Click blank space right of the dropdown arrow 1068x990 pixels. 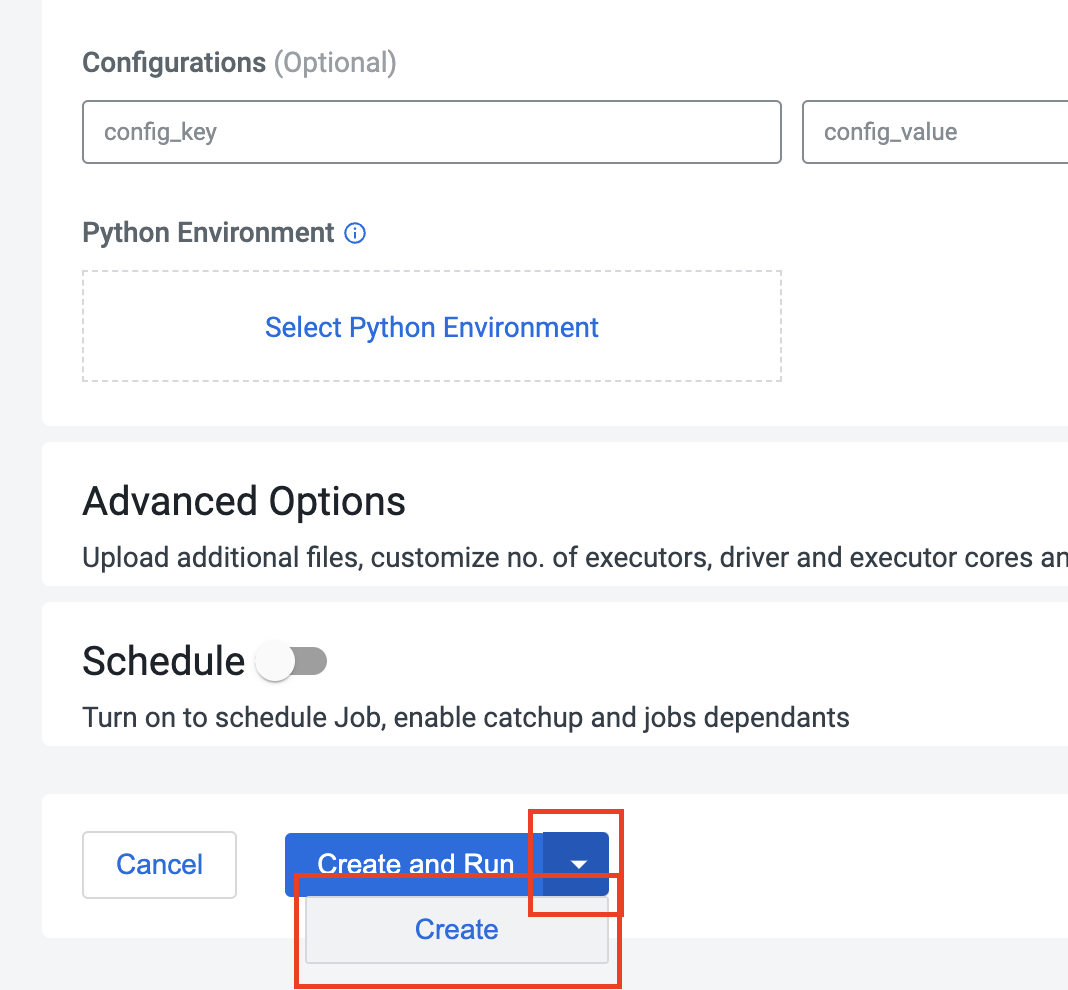pyautogui.click(x=830, y=864)
